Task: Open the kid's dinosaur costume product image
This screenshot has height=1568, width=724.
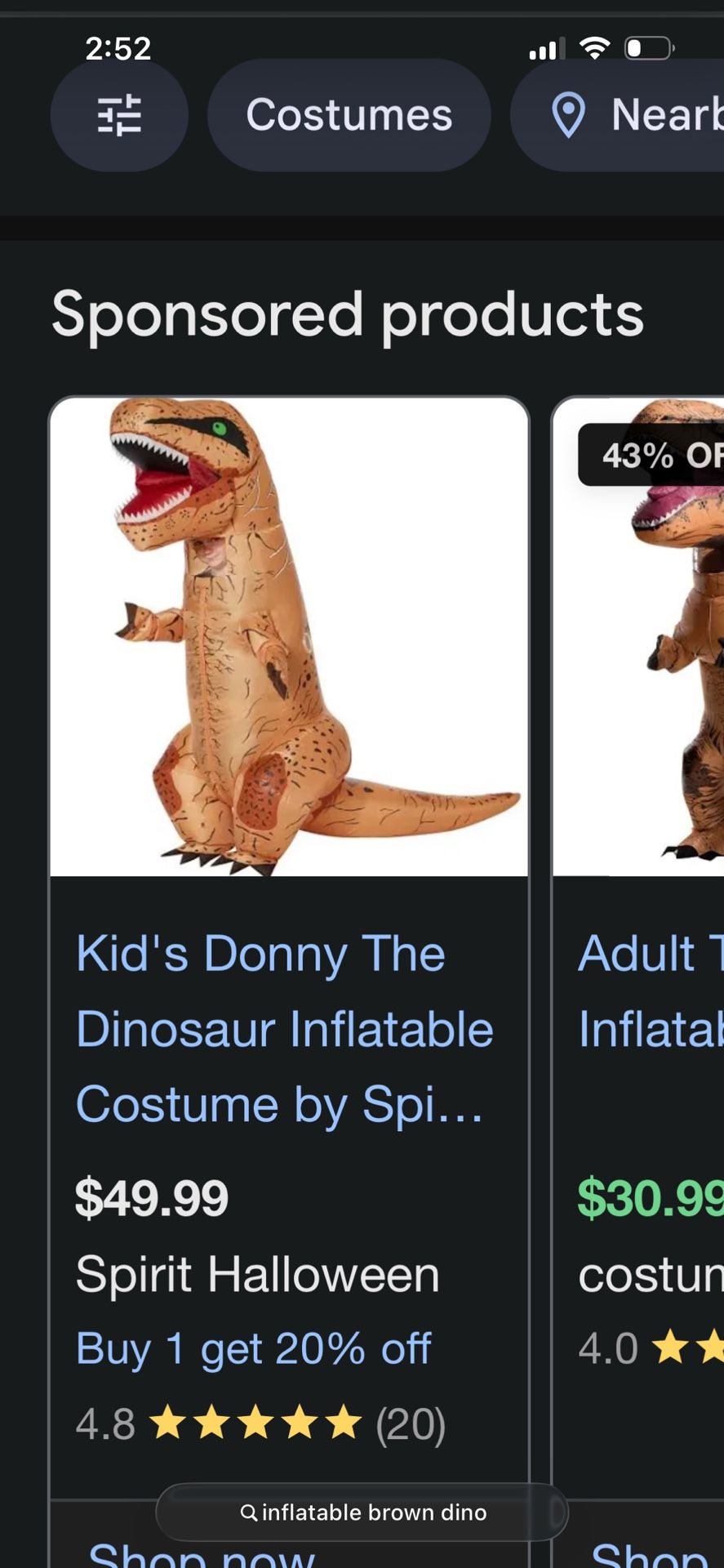Action: (289, 637)
